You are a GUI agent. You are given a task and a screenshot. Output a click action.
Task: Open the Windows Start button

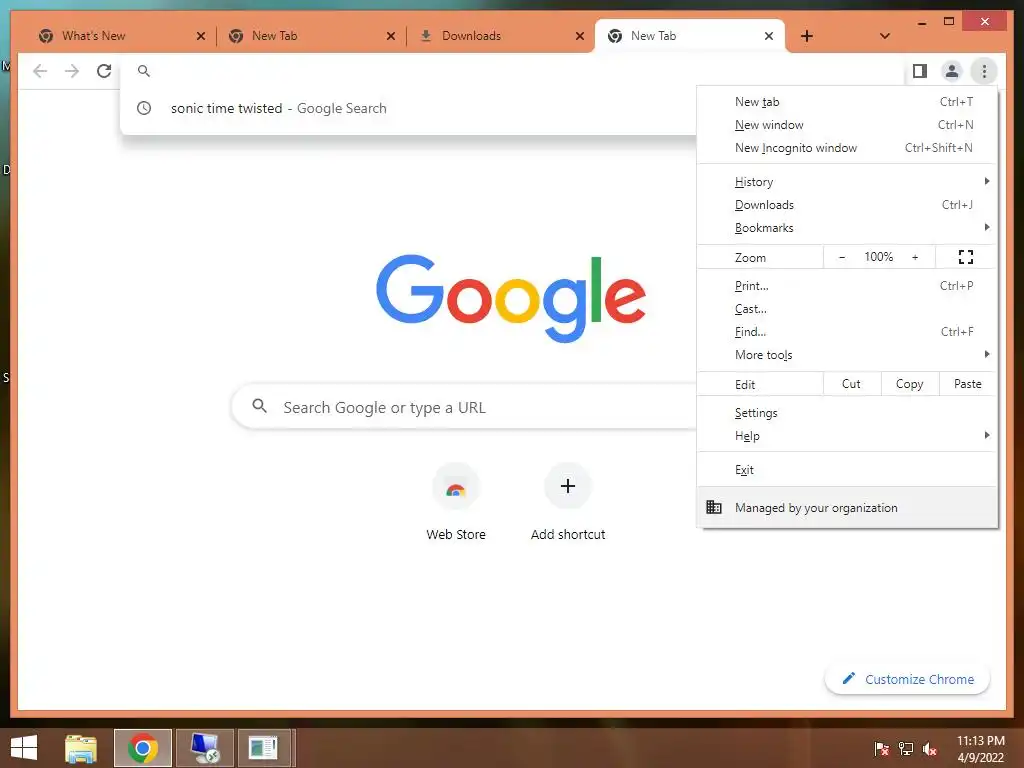pyautogui.click(x=24, y=748)
